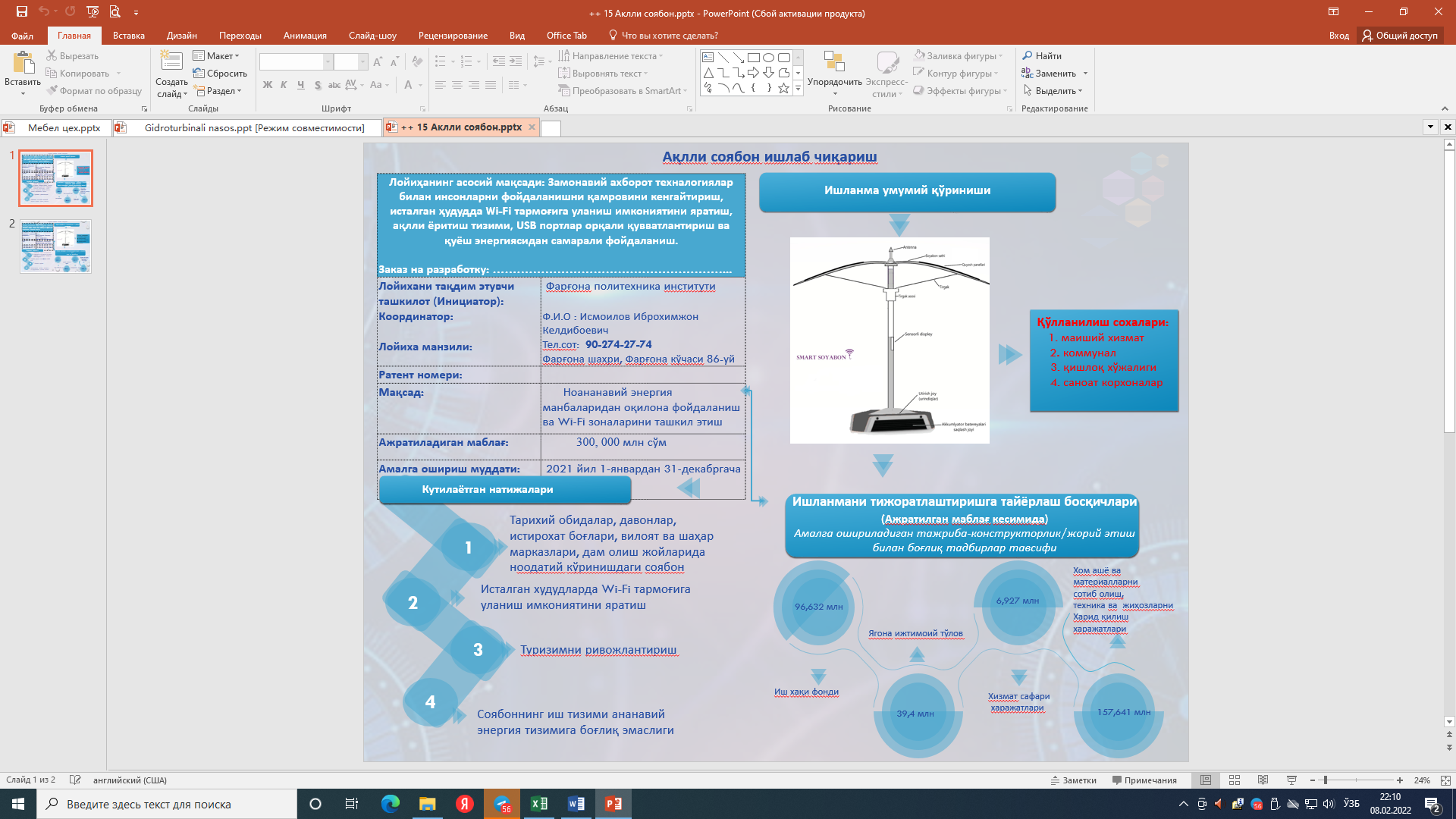The width and height of the screenshot is (1456, 819).
Task: Switch to Gidroturbinali nasos.ppt document tab
Action: coord(253,127)
